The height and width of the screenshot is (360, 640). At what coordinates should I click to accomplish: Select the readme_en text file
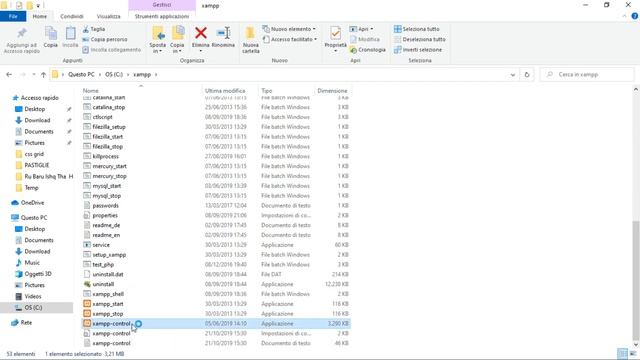click(x=106, y=235)
